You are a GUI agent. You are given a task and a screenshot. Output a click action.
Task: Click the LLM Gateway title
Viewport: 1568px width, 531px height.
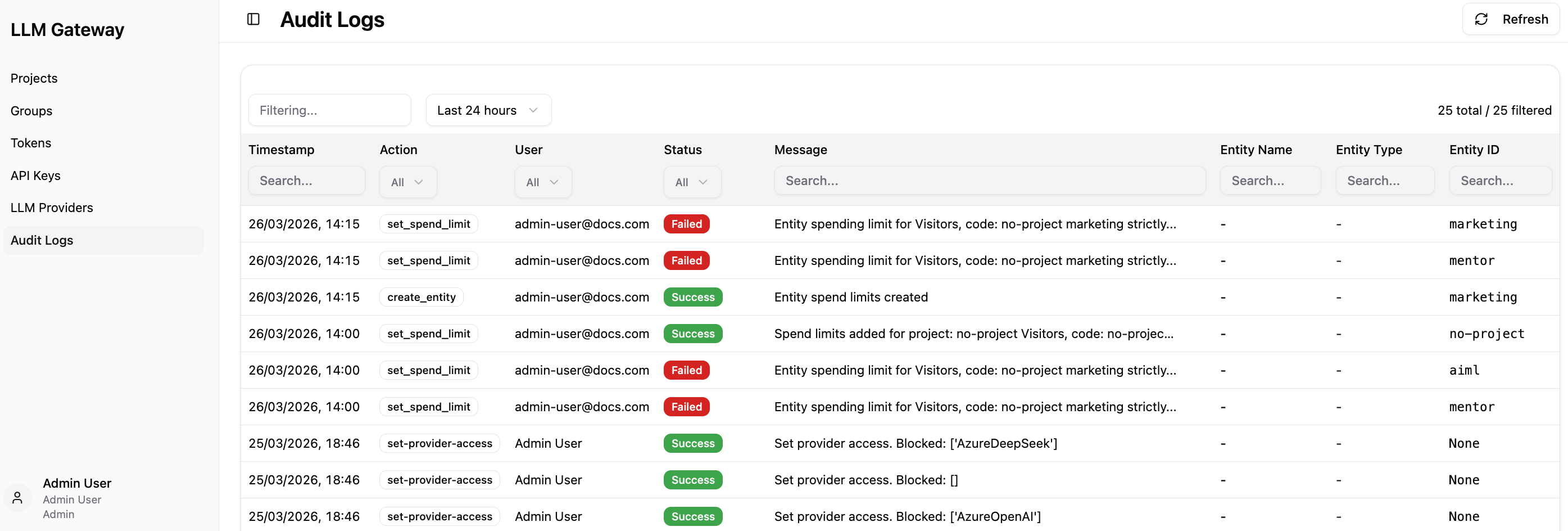pyautogui.click(x=67, y=30)
